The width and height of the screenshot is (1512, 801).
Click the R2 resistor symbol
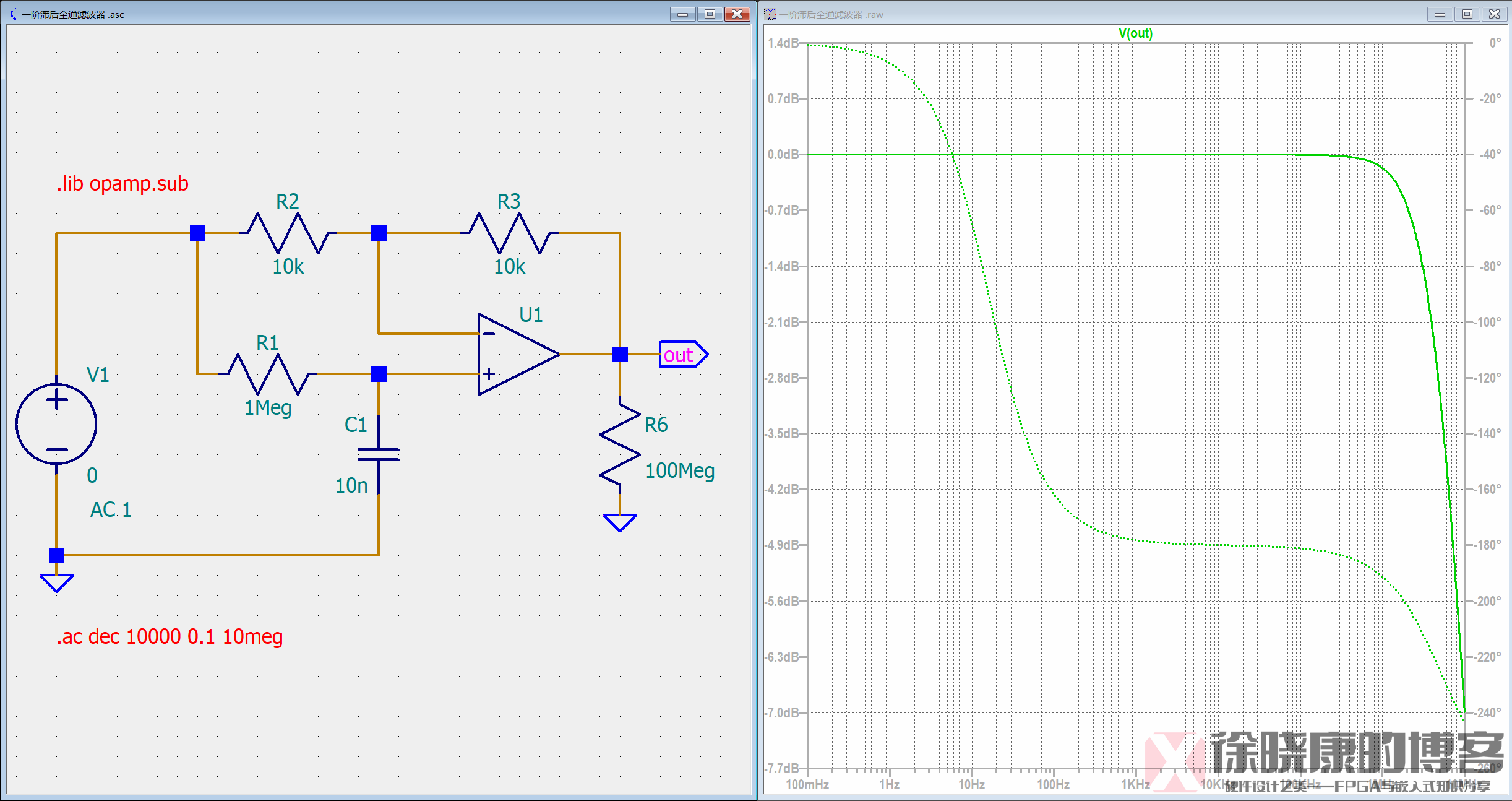[x=288, y=233]
